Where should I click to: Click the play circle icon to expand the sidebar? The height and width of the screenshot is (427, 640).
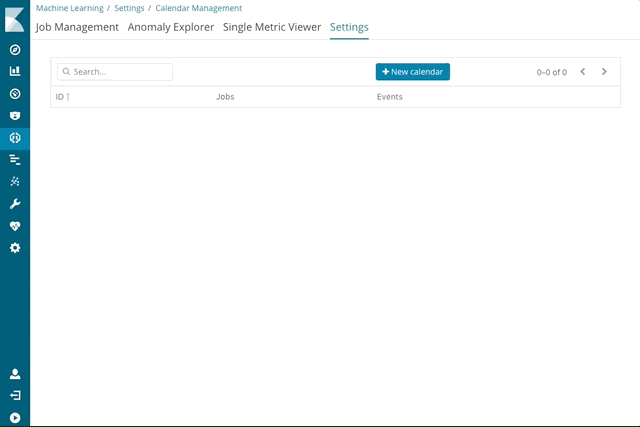coord(15,418)
